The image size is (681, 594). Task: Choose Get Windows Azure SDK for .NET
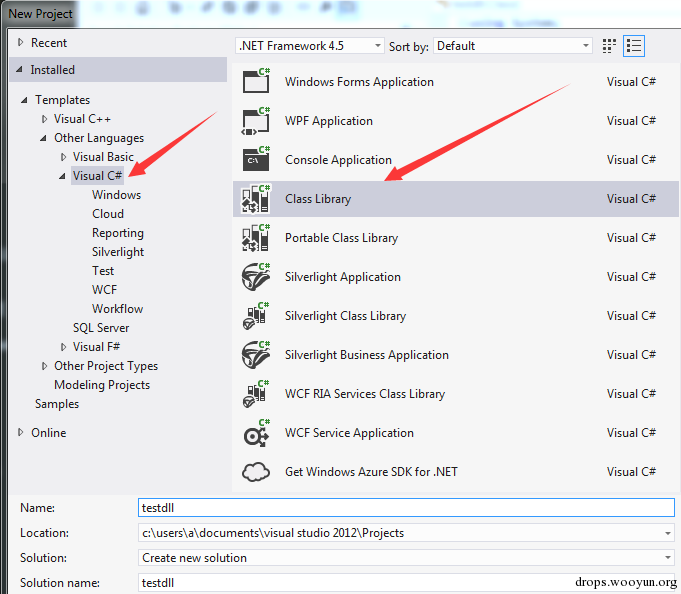coord(371,472)
